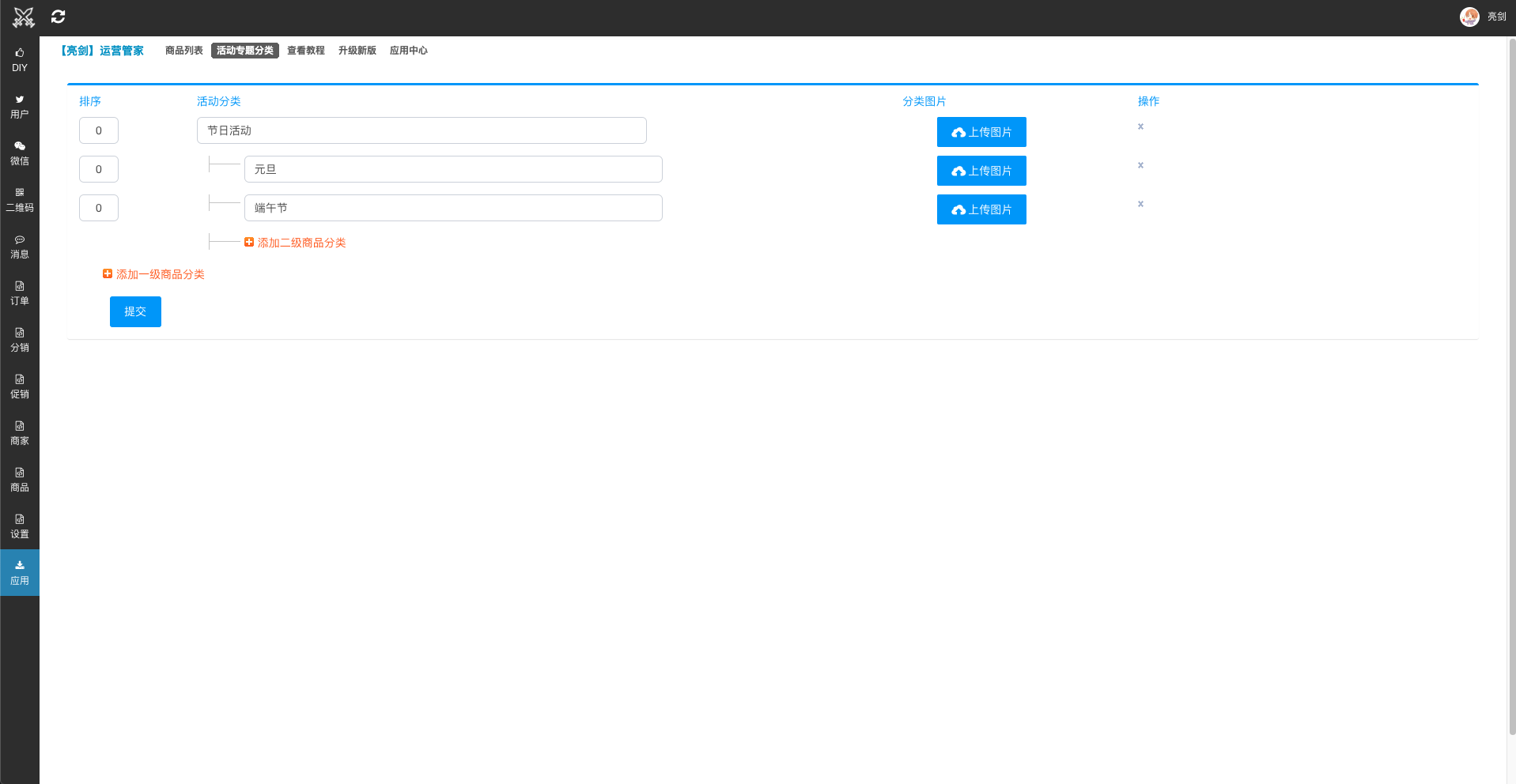This screenshot has height=784, width=1516.
Task: Click the 分类图片 column header
Action: click(x=924, y=101)
